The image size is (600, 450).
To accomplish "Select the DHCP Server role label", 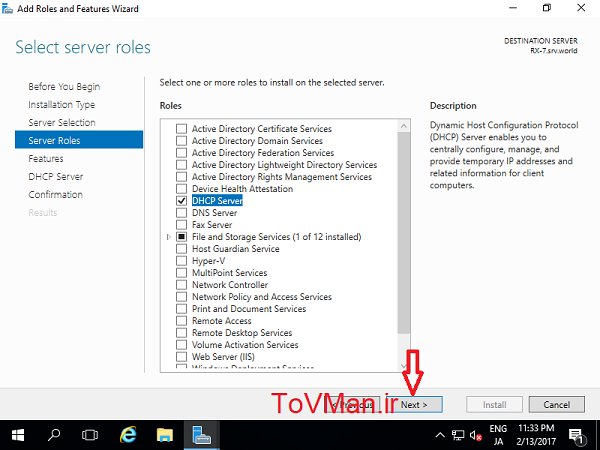I will click(217, 201).
